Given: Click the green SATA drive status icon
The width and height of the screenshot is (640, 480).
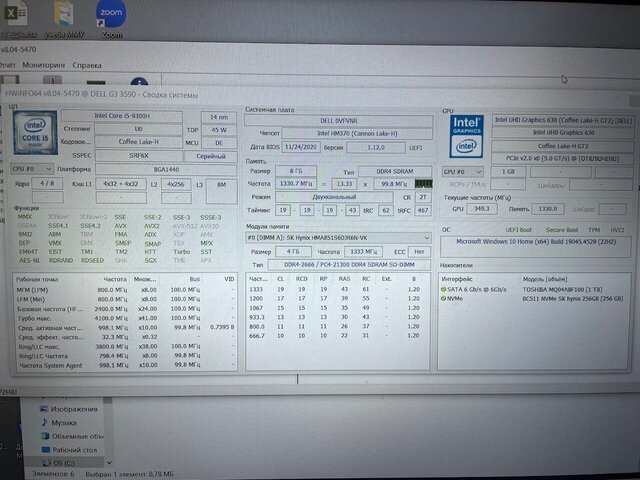Looking at the screenshot, I should point(443,288).
